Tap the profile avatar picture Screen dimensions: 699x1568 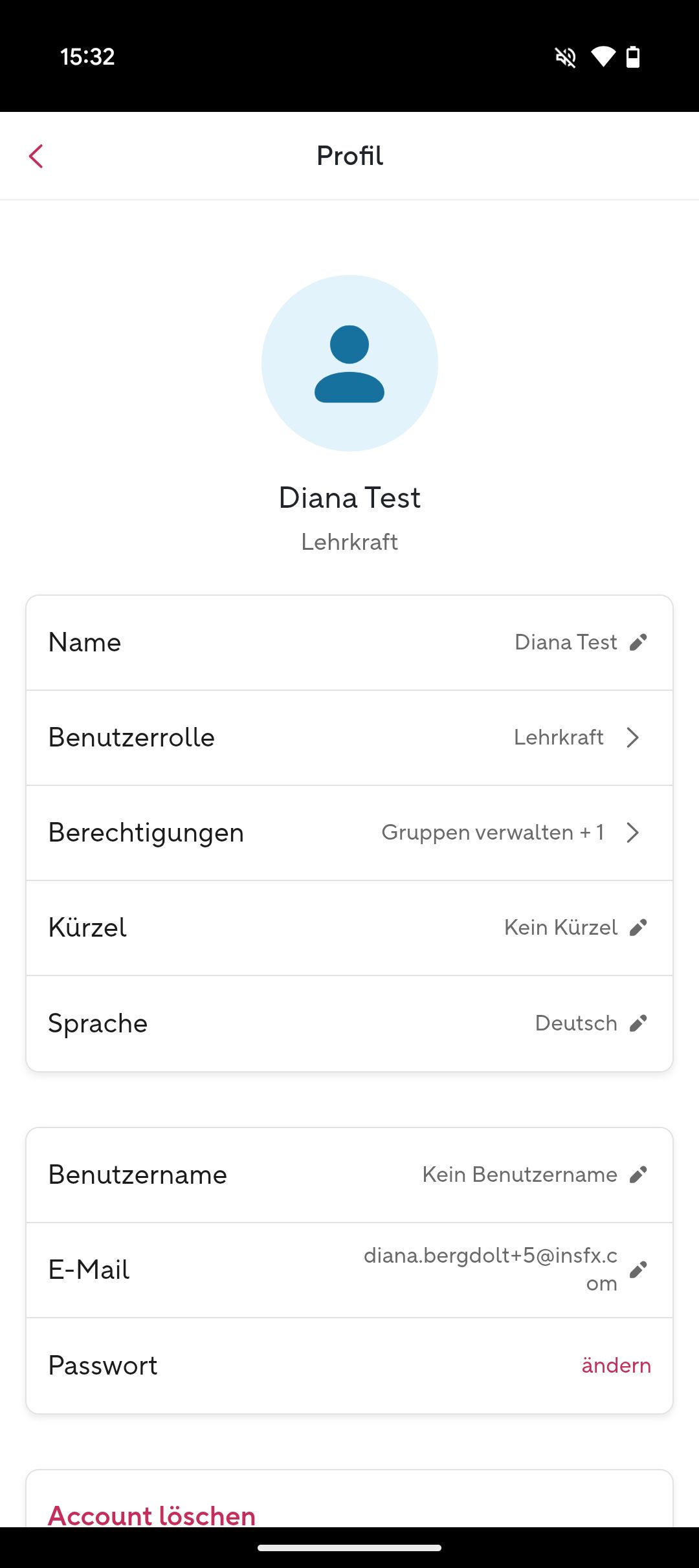tap(349, 363)
